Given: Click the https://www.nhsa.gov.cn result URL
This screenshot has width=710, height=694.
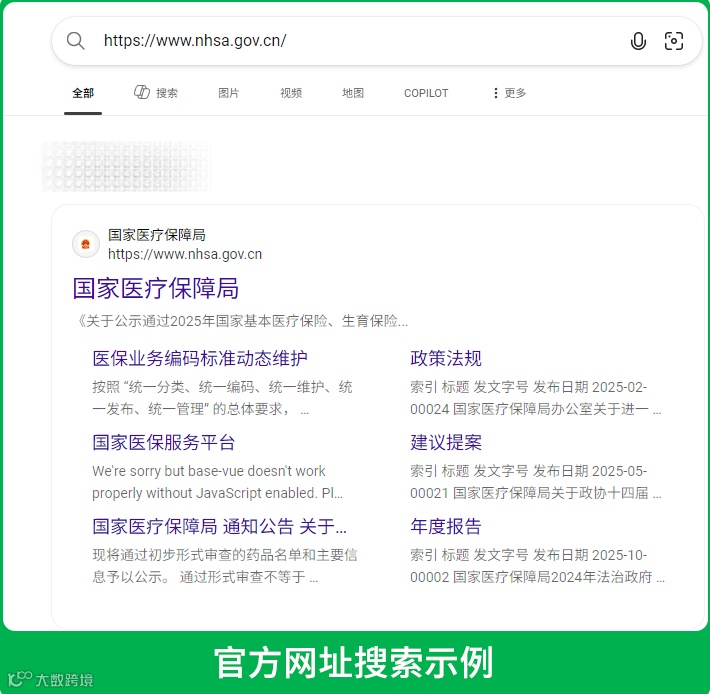Looking at the screenshot, I should point(185,254).
